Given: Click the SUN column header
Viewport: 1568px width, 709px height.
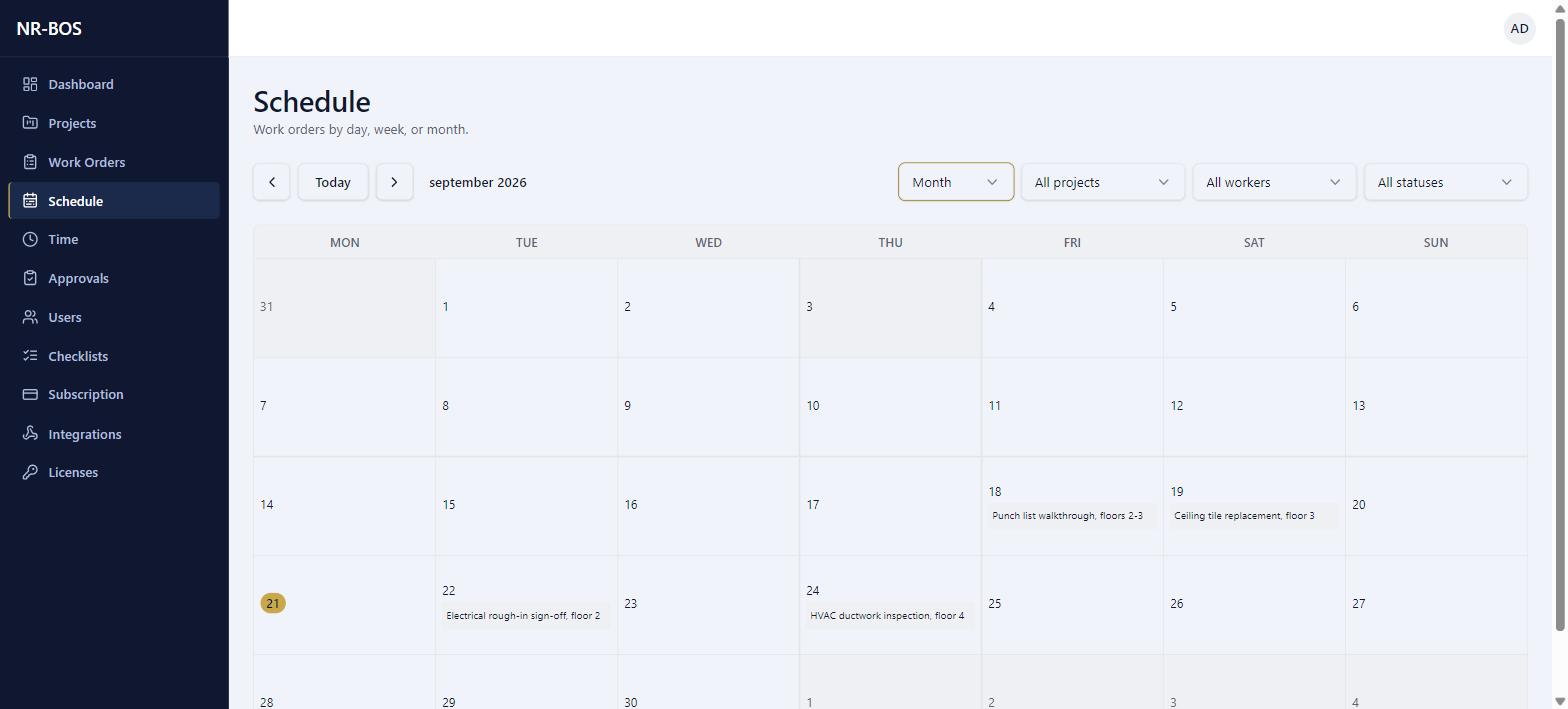Looking at the screenshot, I should [x=1436, y=242].
